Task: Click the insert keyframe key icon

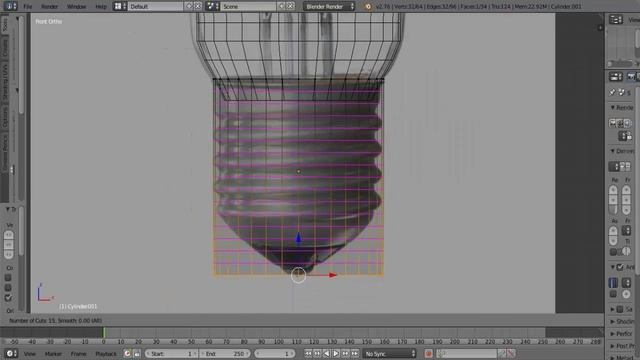Action: (x=502, y=353)
